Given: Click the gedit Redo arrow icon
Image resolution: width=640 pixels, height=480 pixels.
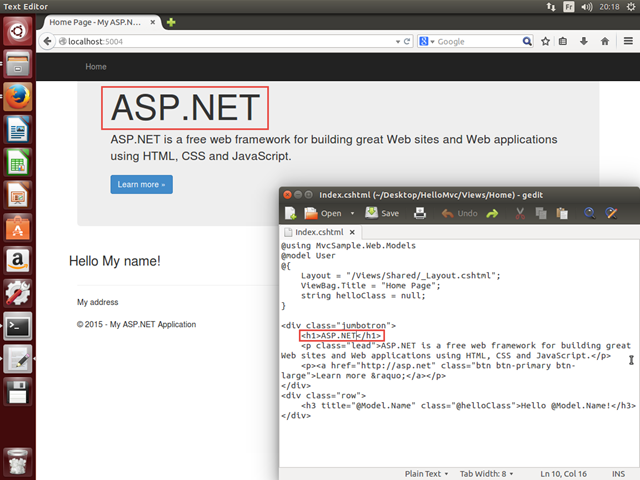Looking at the screenshot, I should [492, 213].
